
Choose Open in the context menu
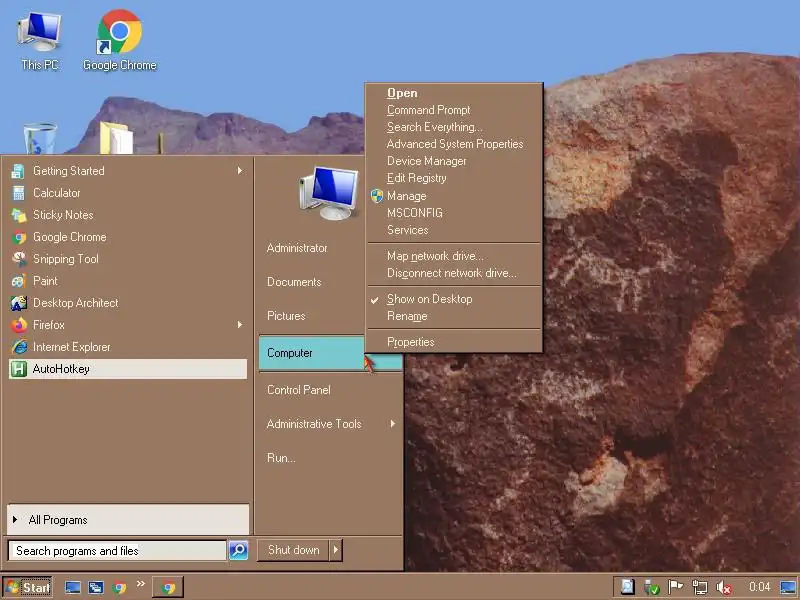click(x=454, y=93)
